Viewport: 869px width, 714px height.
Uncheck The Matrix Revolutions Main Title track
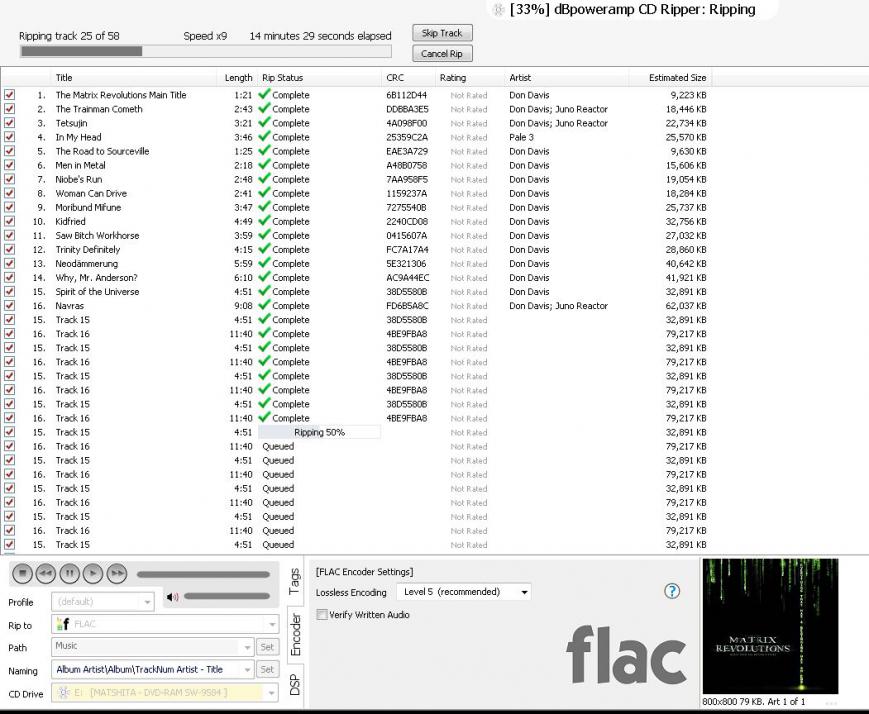(x=9, y=95)
